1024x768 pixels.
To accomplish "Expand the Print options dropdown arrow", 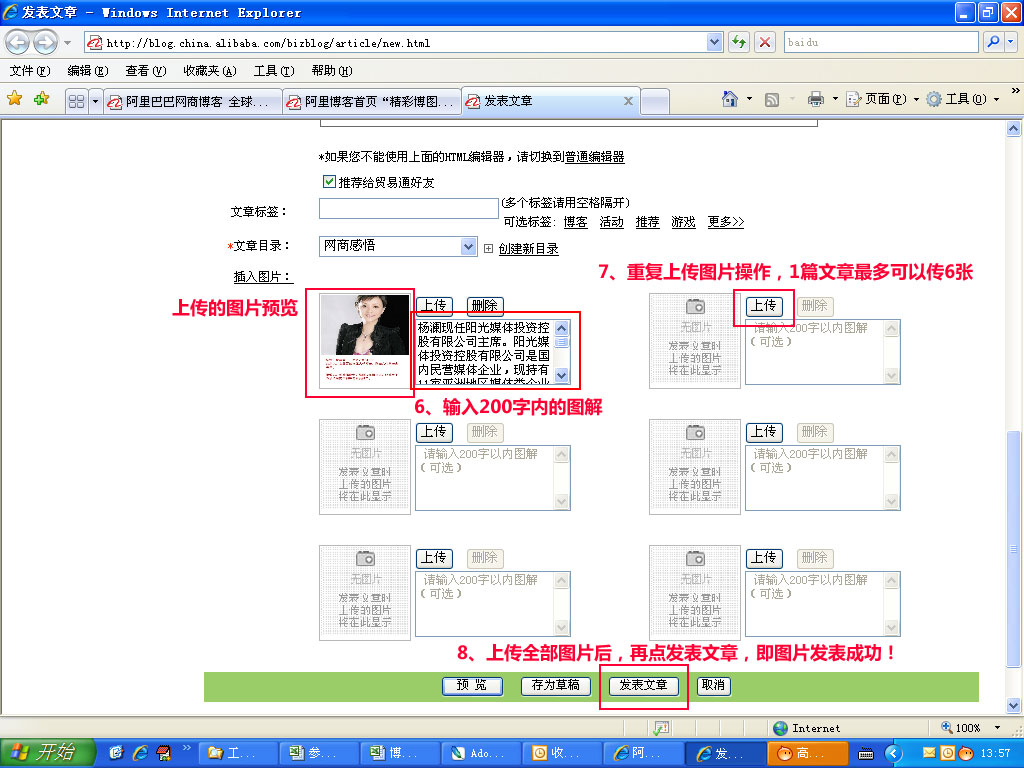I will (x=835, y=99).
